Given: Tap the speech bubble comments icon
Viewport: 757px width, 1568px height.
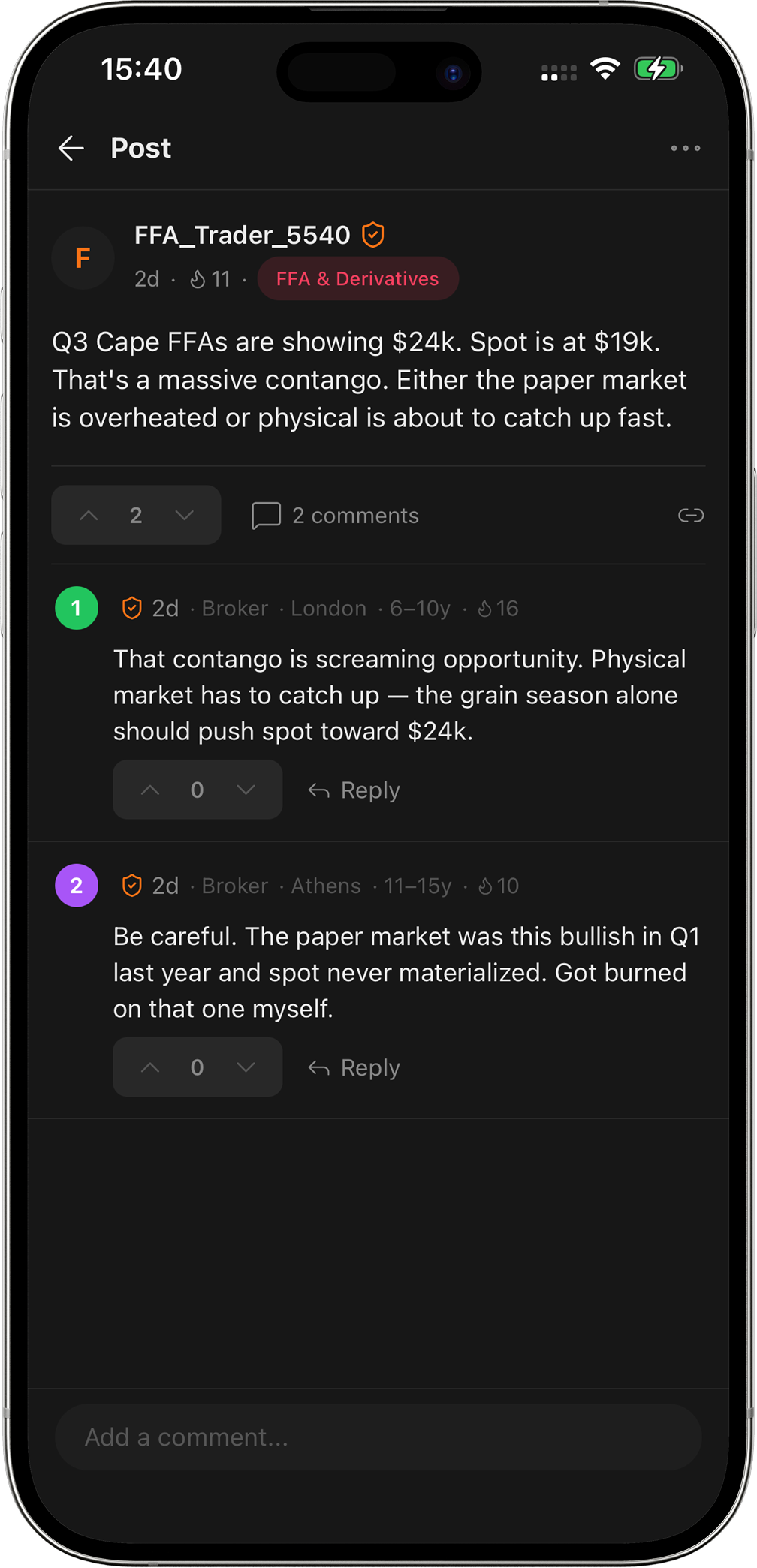Looking at the screenshot, I should pos(266,515).
